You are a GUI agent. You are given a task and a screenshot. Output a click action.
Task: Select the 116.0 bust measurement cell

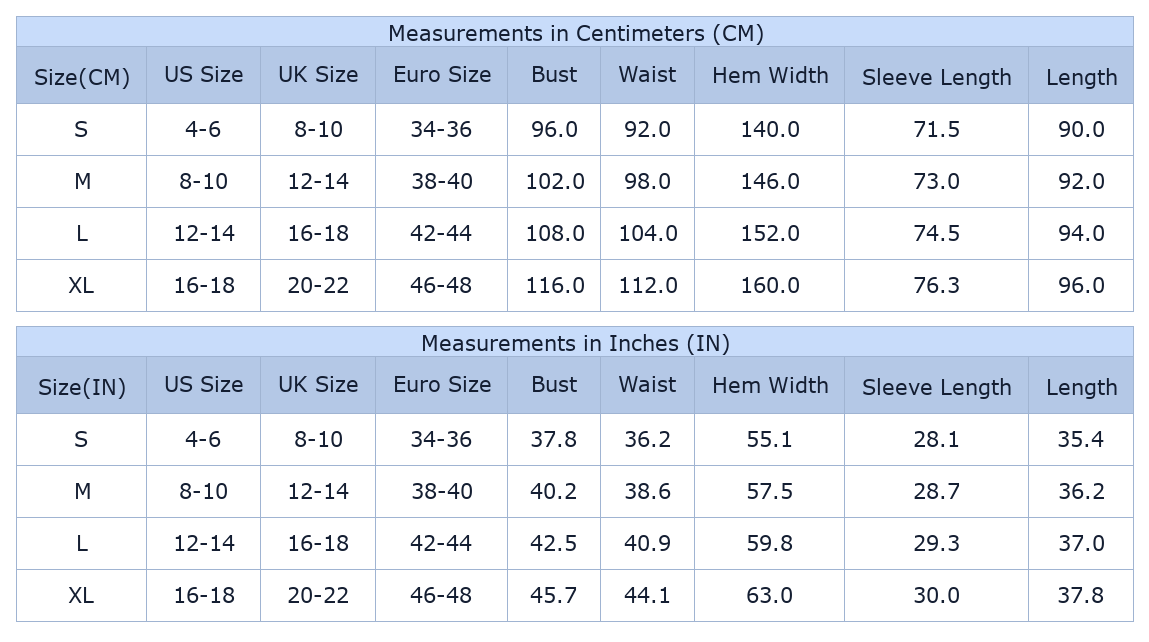coord(554,285)
